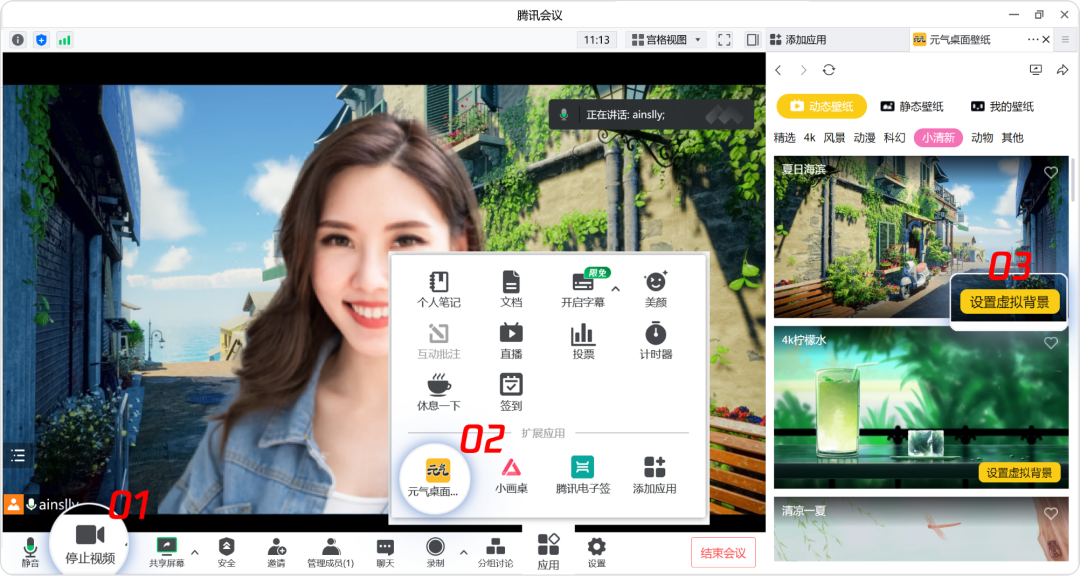Image resolution: width=1080 pixels, height=576 pixels.
Task: Click 添加应用 in the apps popup
Action: tap(655, 477)
